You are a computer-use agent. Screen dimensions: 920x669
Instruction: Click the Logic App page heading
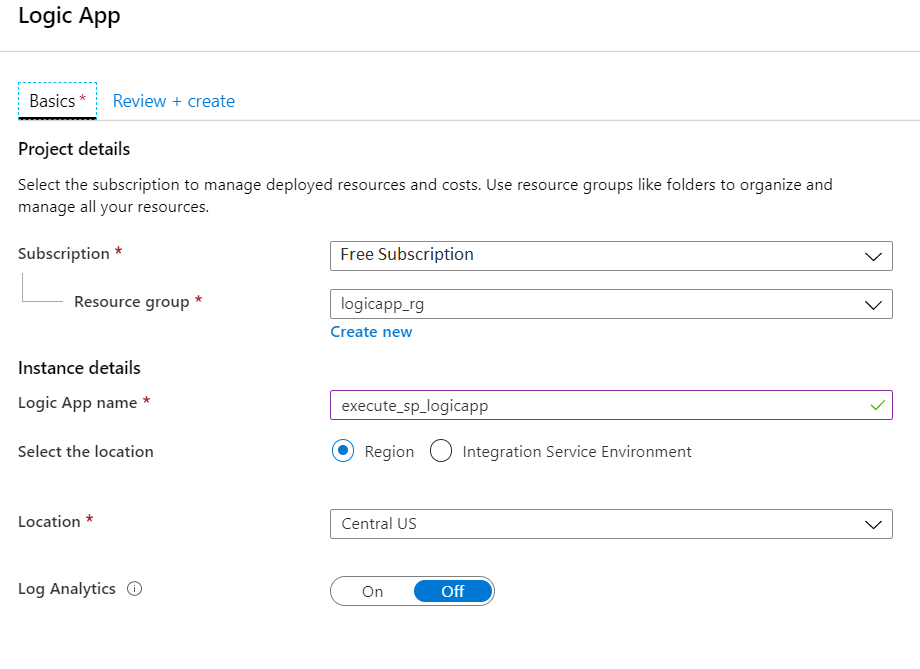pyautogui.click(x=69, y=15)
